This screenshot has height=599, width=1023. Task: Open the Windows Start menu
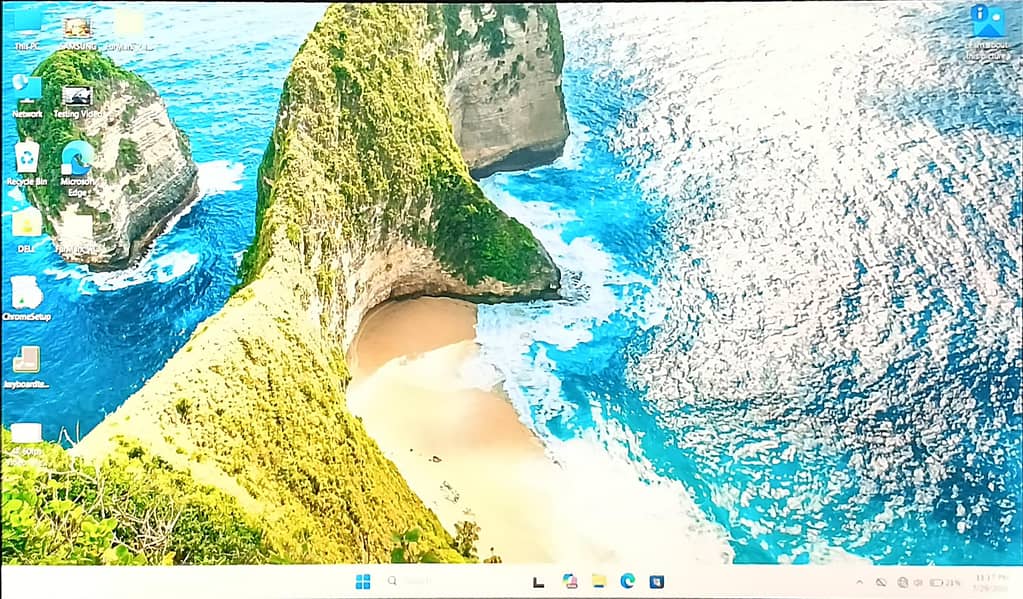[x=363, y=581]
